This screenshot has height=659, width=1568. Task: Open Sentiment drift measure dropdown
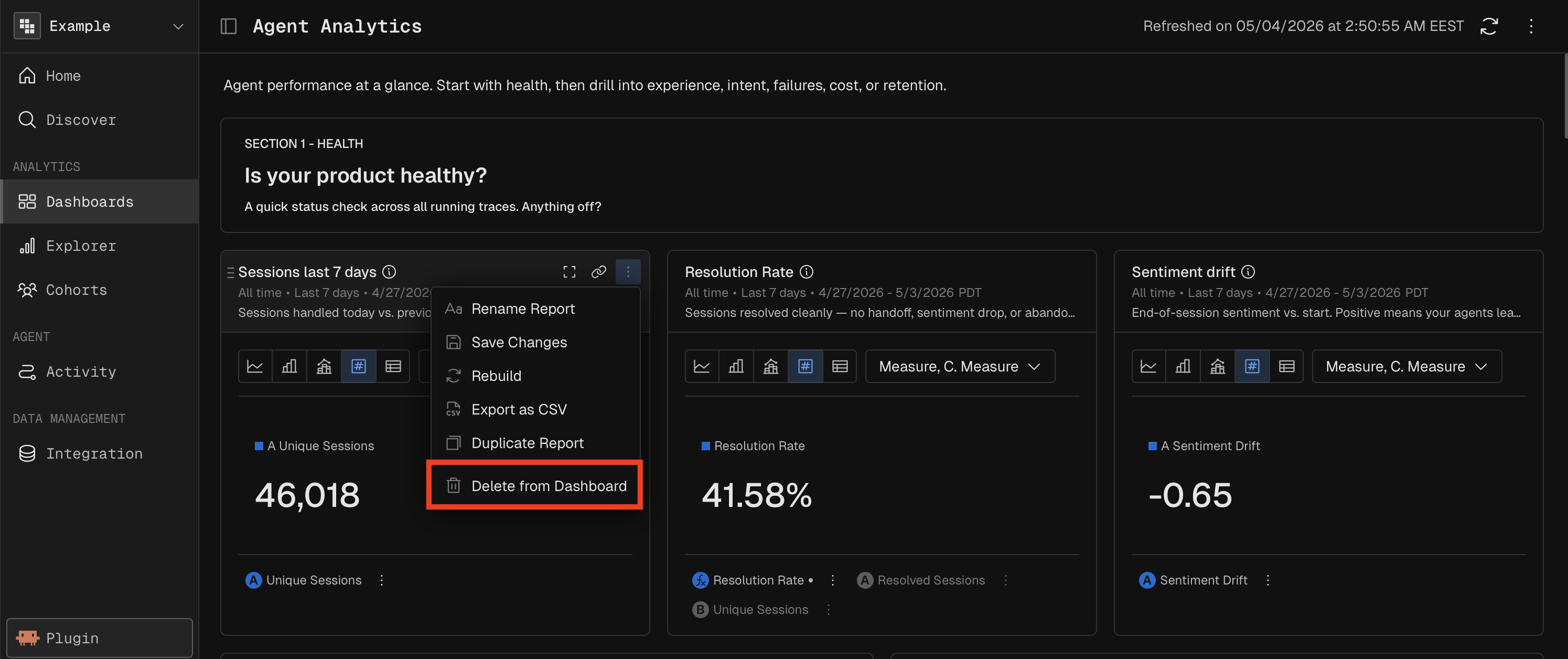[1406, 366]
